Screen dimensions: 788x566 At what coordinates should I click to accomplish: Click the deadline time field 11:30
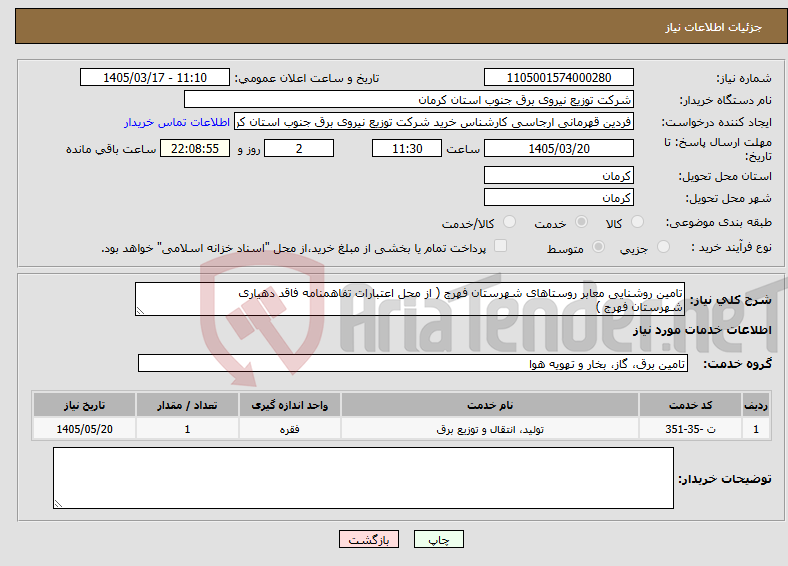coord(407,148)
